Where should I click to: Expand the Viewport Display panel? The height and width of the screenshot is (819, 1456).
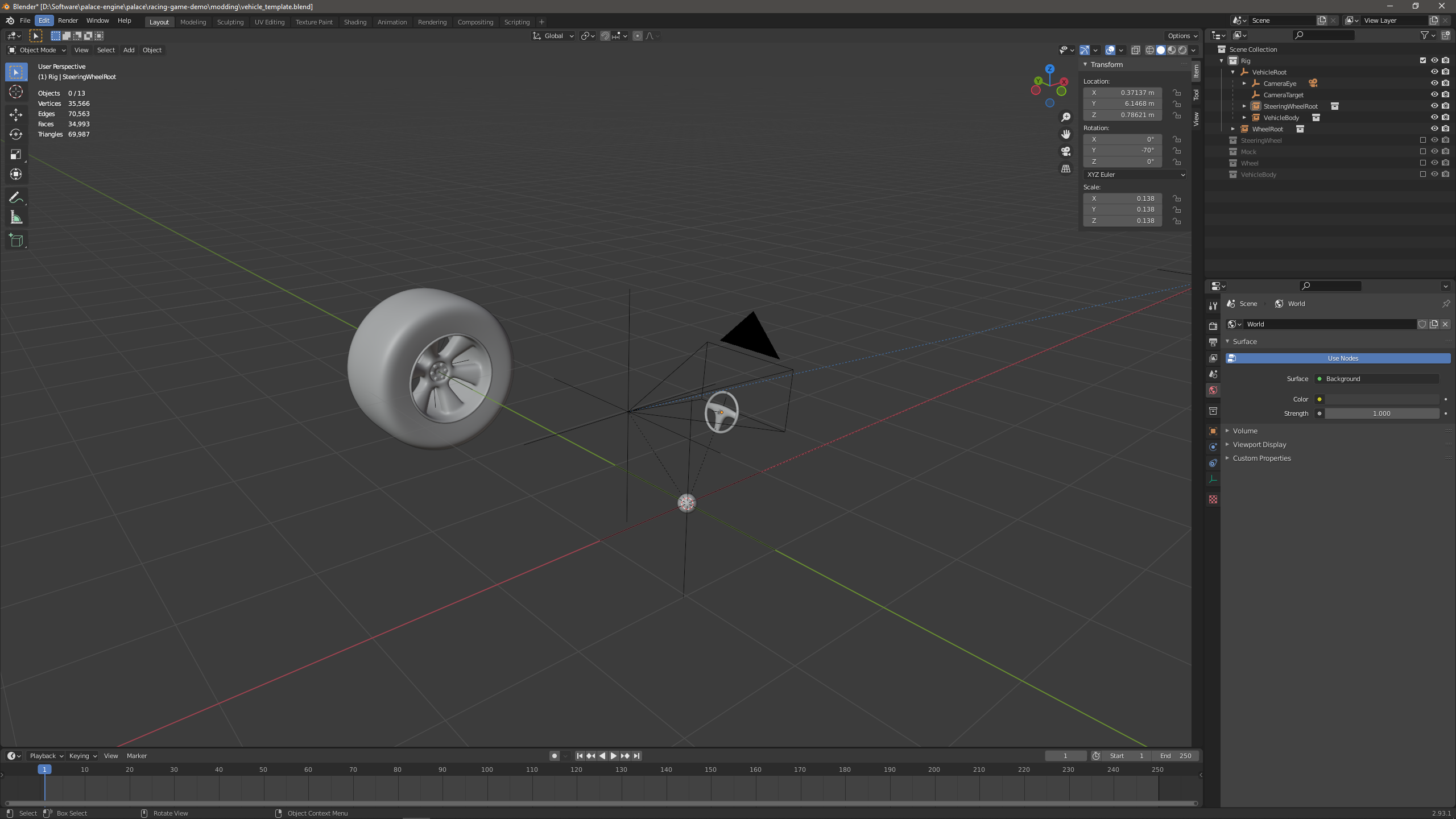click(x=1259, y=445)
